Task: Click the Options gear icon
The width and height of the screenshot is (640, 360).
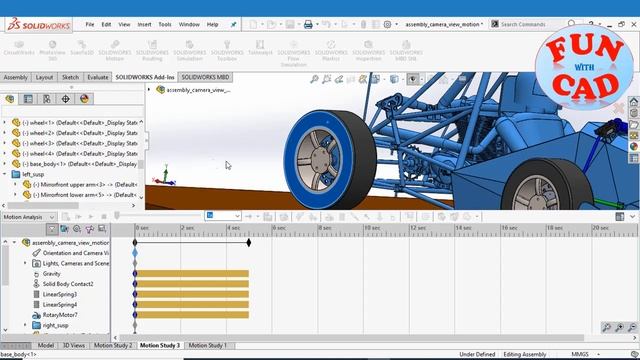Action: [387, 24]
